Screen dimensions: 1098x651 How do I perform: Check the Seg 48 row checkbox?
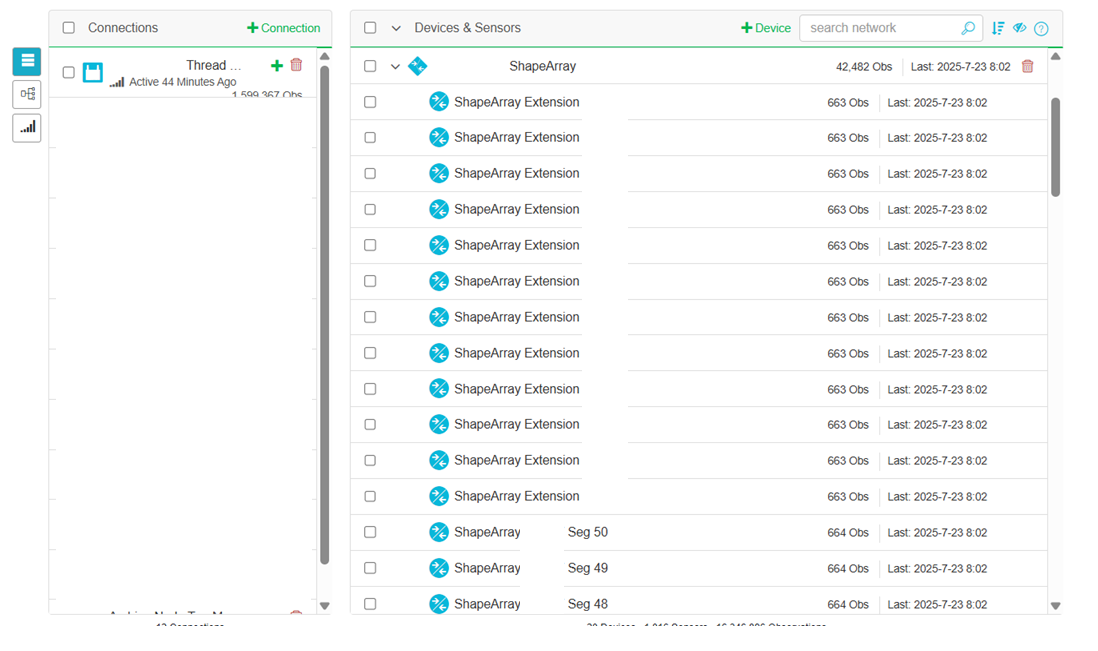(x=370, y=603)
